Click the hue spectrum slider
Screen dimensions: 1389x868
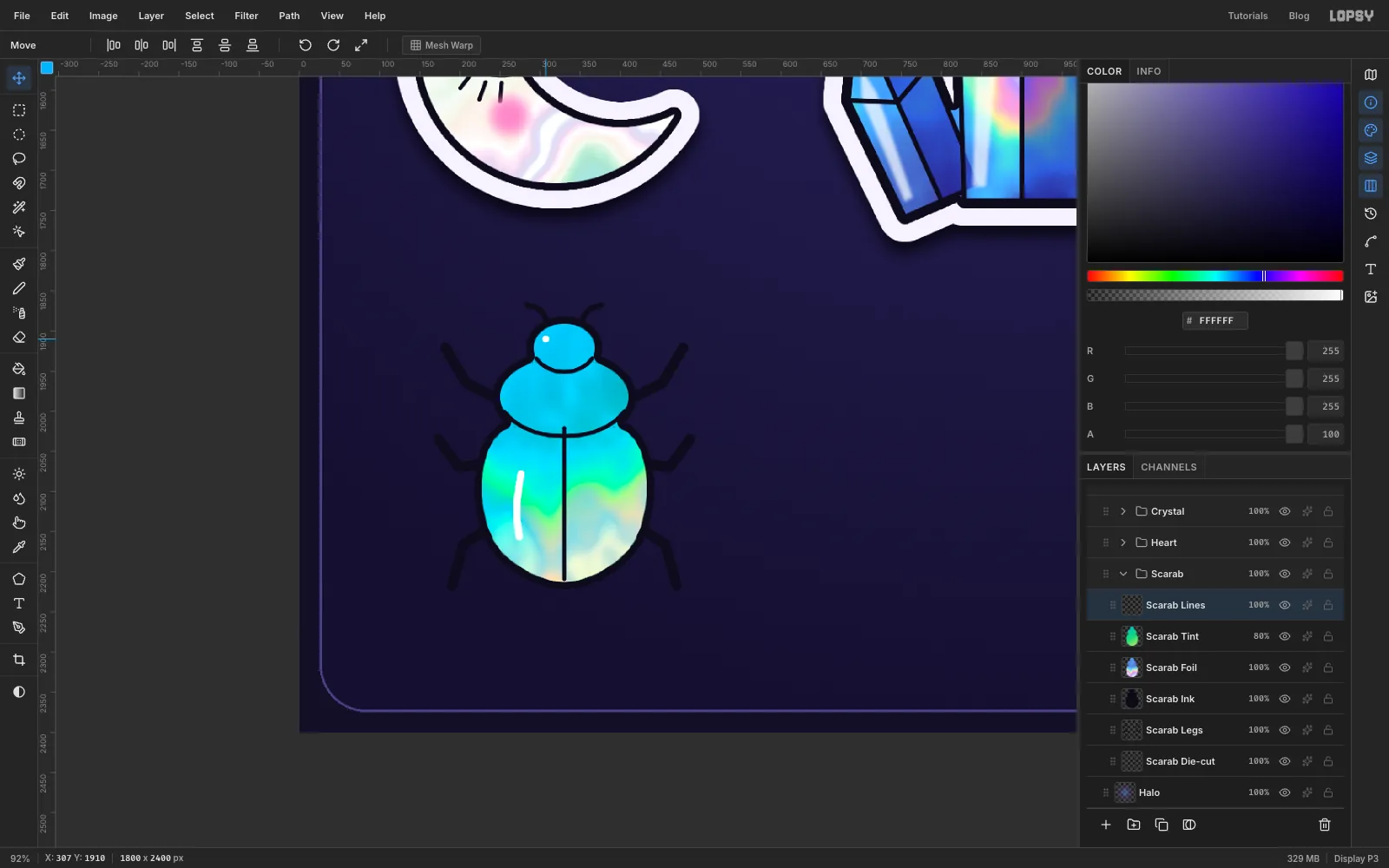click(x=1215, y=276)
